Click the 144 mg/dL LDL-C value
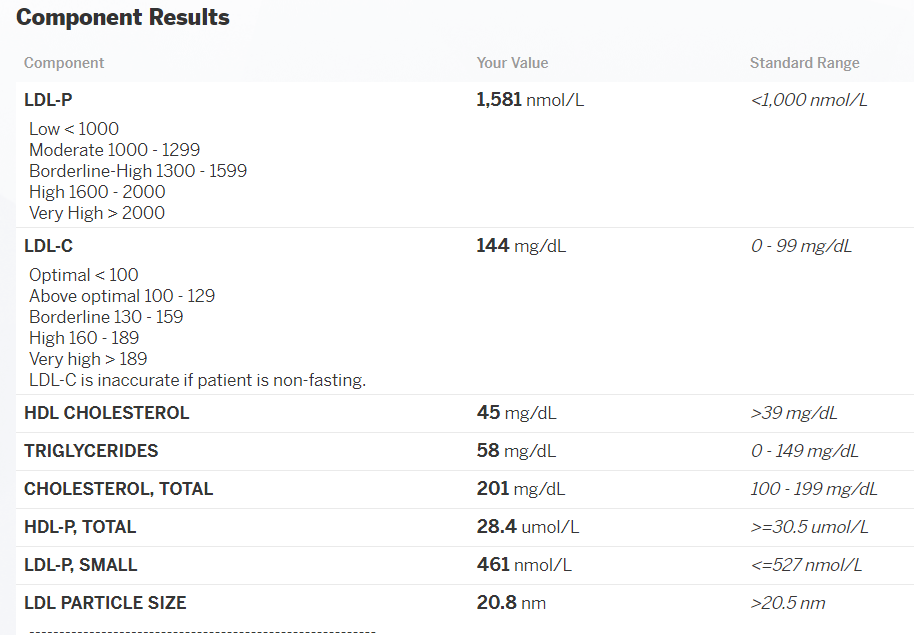 click(521, 246)
